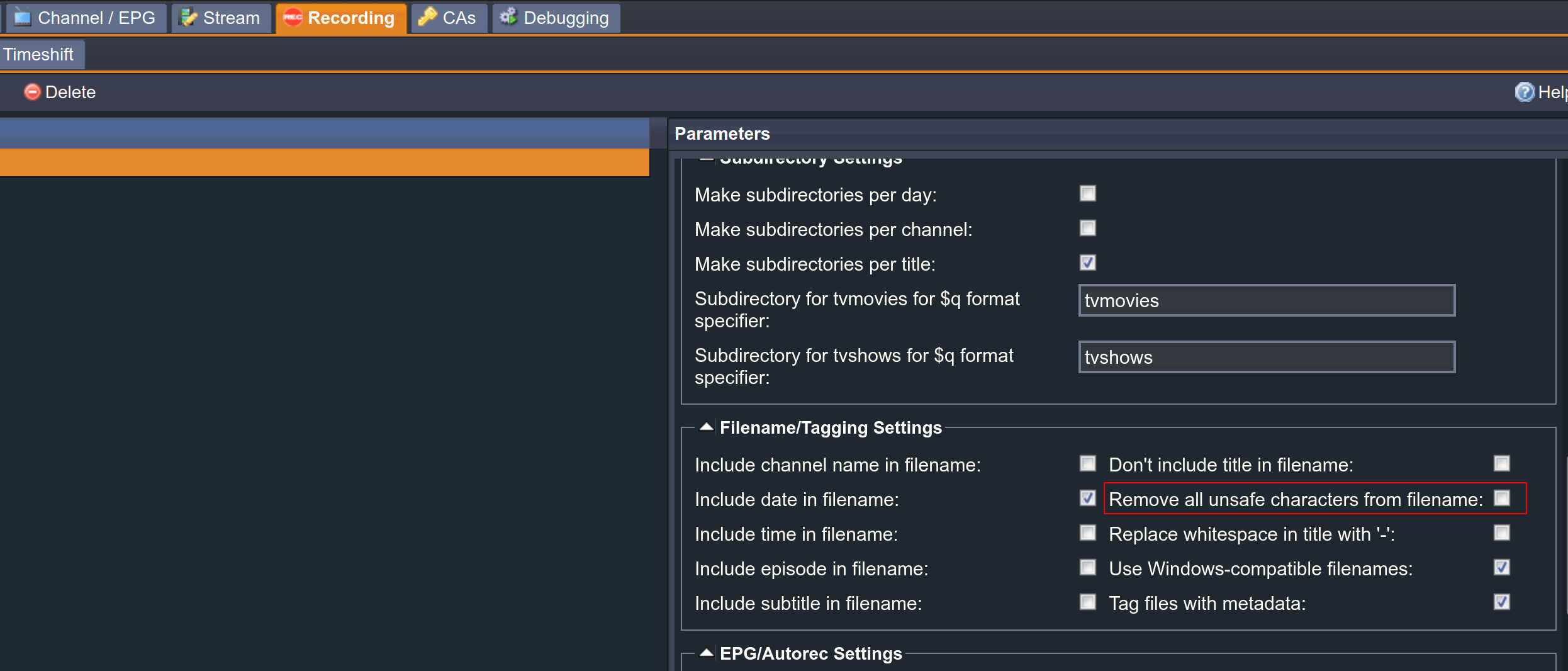
Task: Click the CAs key icon
Action: tap(428, 18)
